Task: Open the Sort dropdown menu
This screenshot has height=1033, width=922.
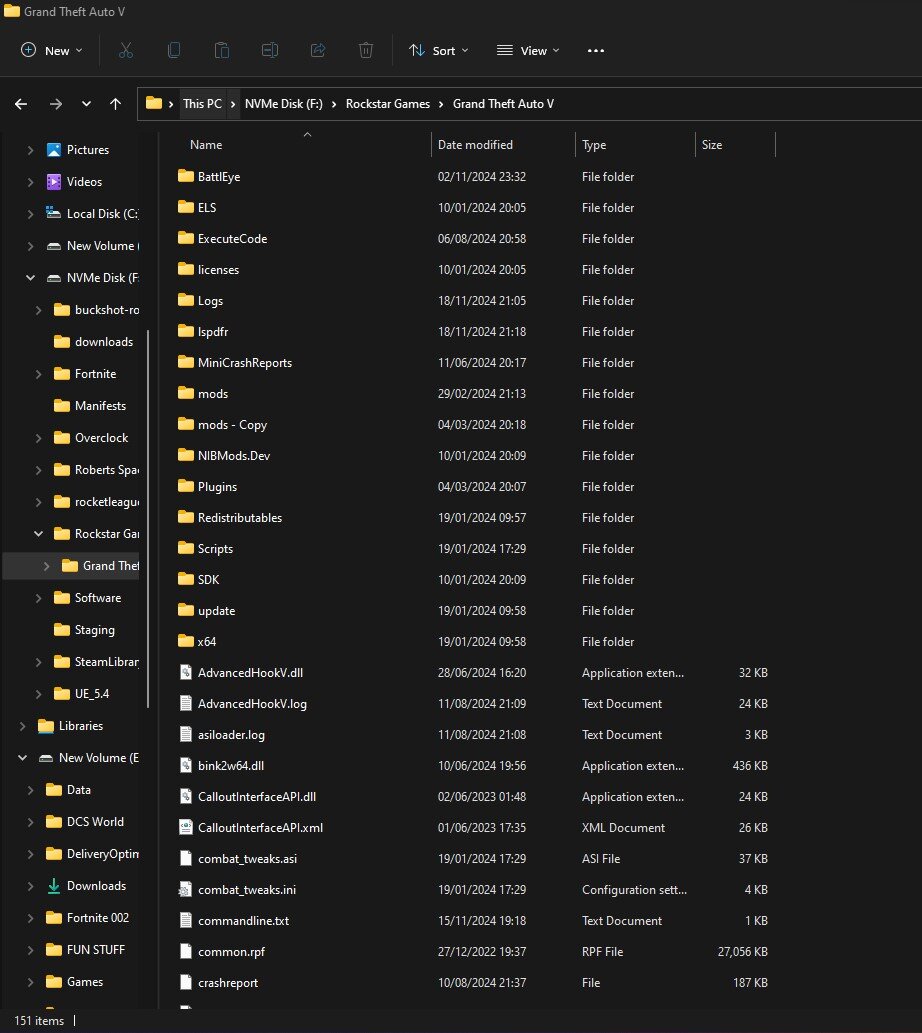Action: [438, 50]
